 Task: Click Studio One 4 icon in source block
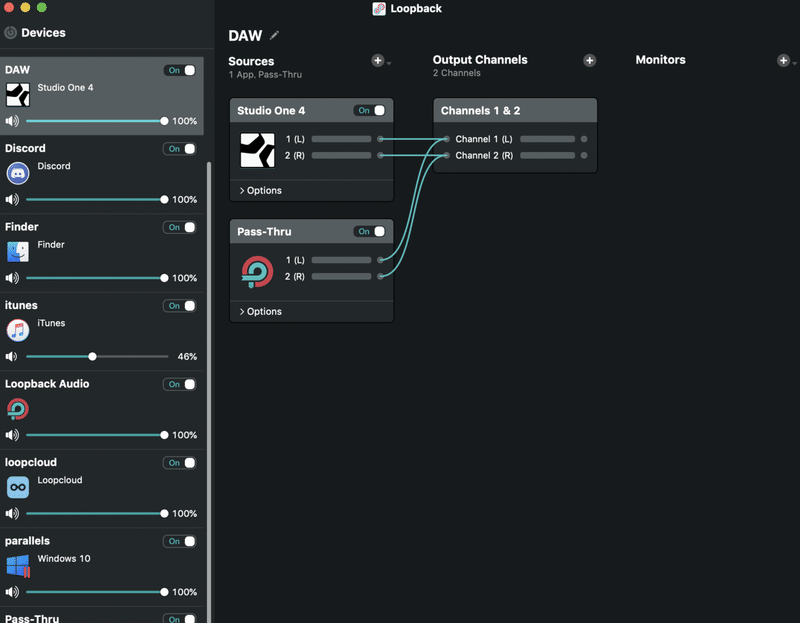258,150
